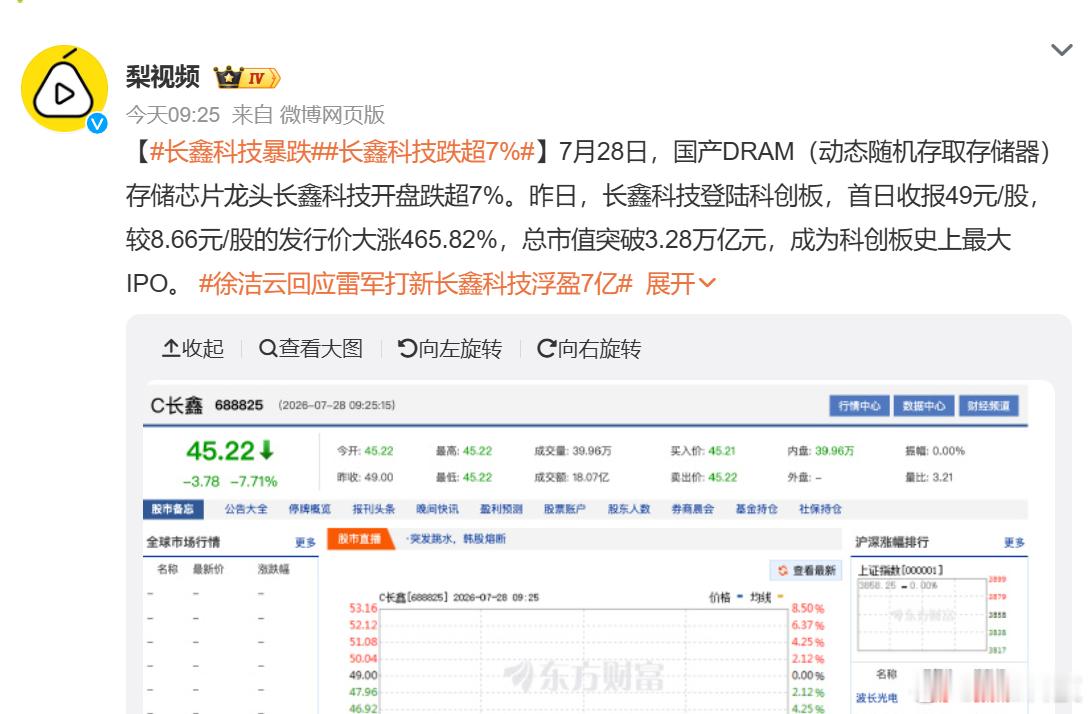Open hashtag #徐洁云回应雷军打新长鑫科技浮盈7亿#

[416, 284]
